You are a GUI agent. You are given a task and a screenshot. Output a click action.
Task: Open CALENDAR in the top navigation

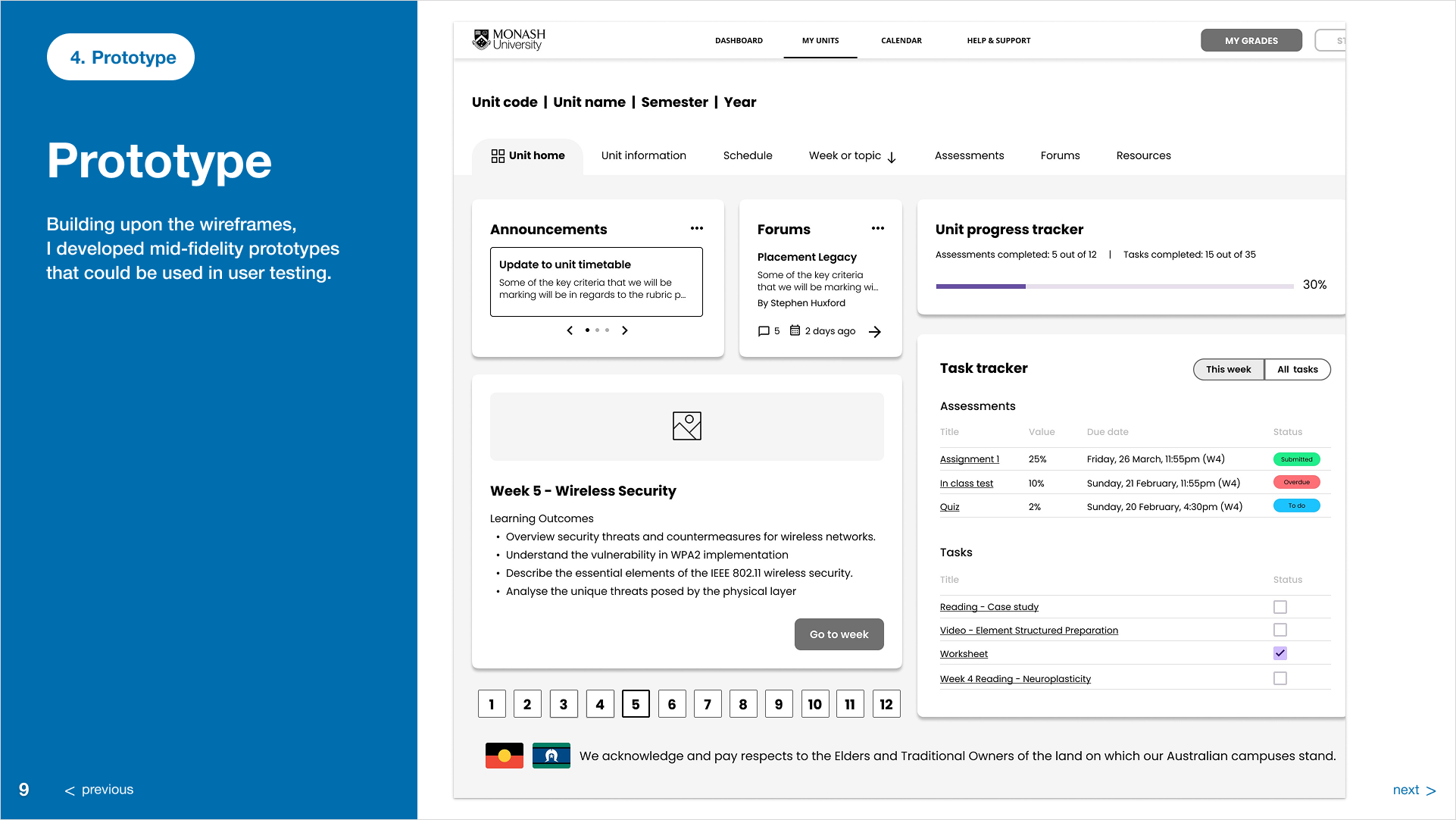901,41
